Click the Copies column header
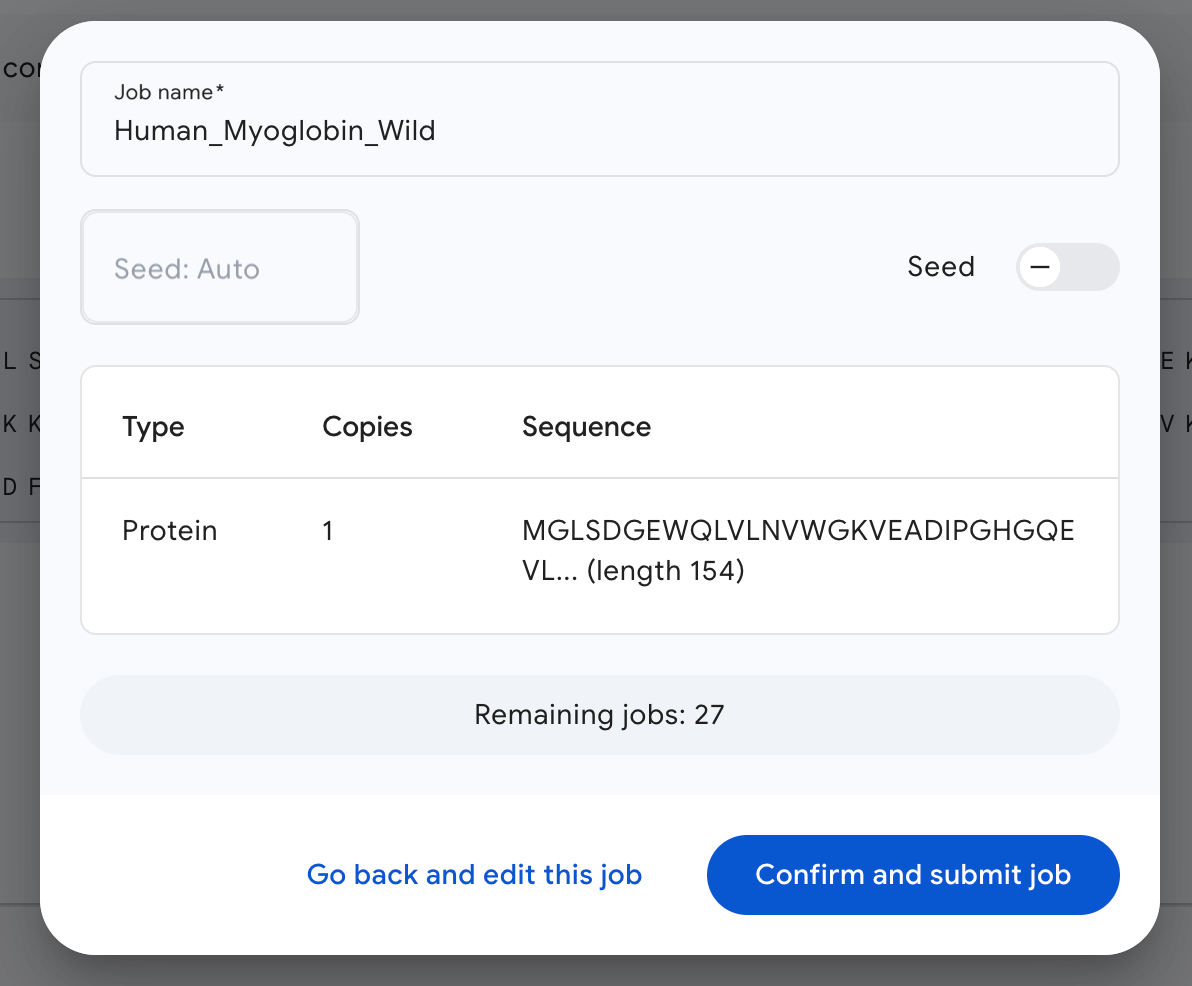Viewport: 1192px width, 986px height. [x=367, y=426]
